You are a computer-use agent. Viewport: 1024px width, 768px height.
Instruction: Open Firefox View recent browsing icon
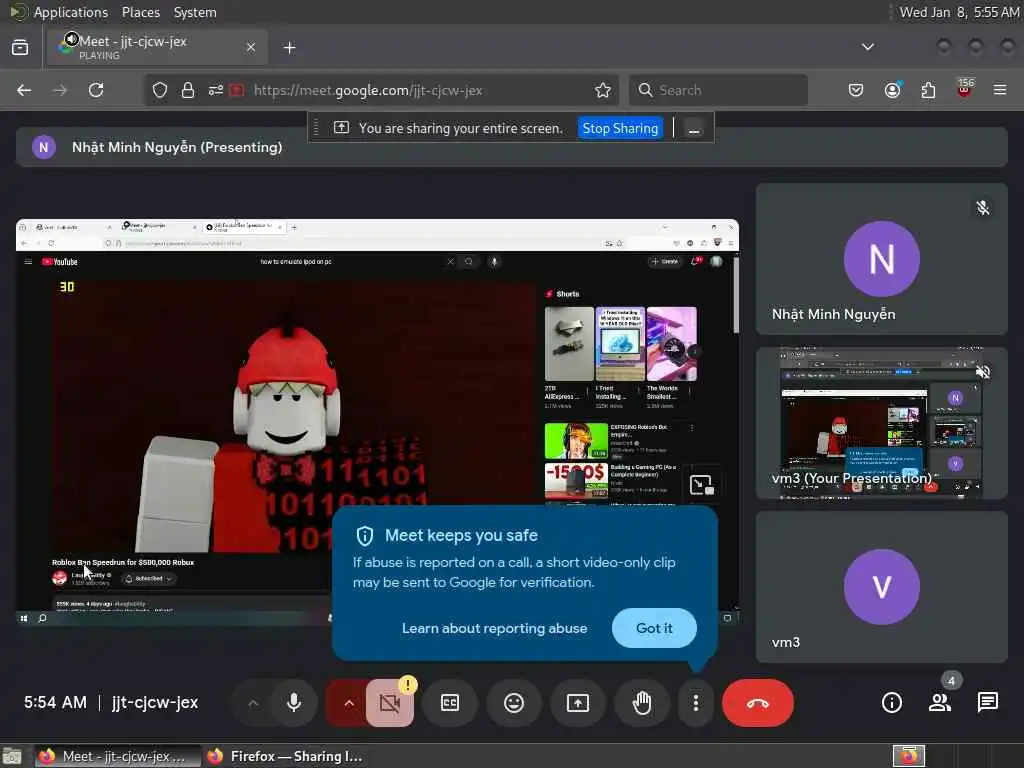pos(20,47)
